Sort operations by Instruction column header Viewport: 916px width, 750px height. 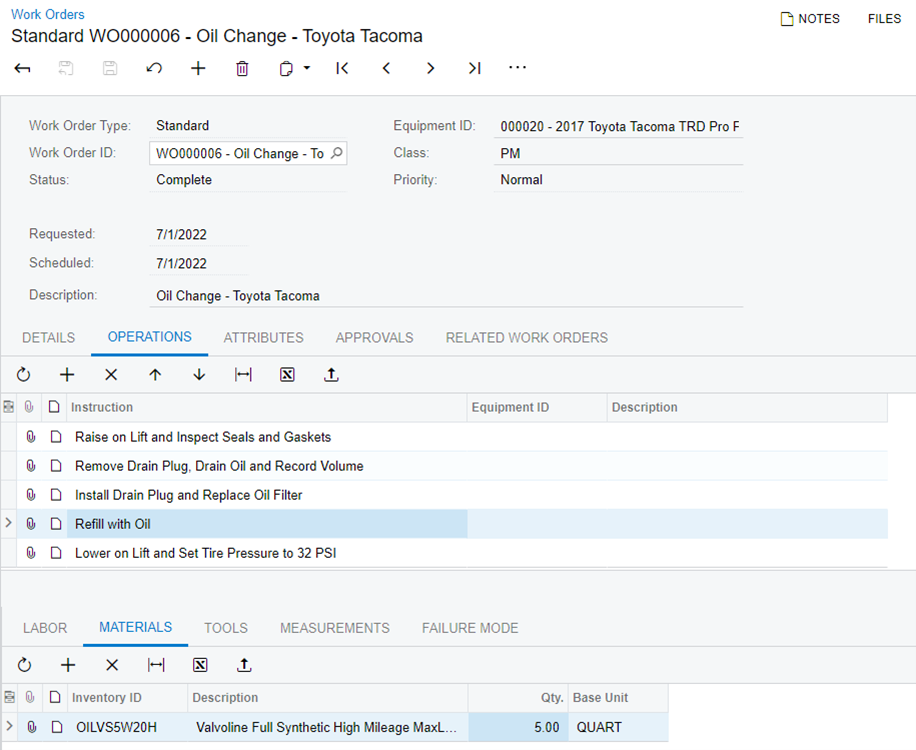[267, 407]
